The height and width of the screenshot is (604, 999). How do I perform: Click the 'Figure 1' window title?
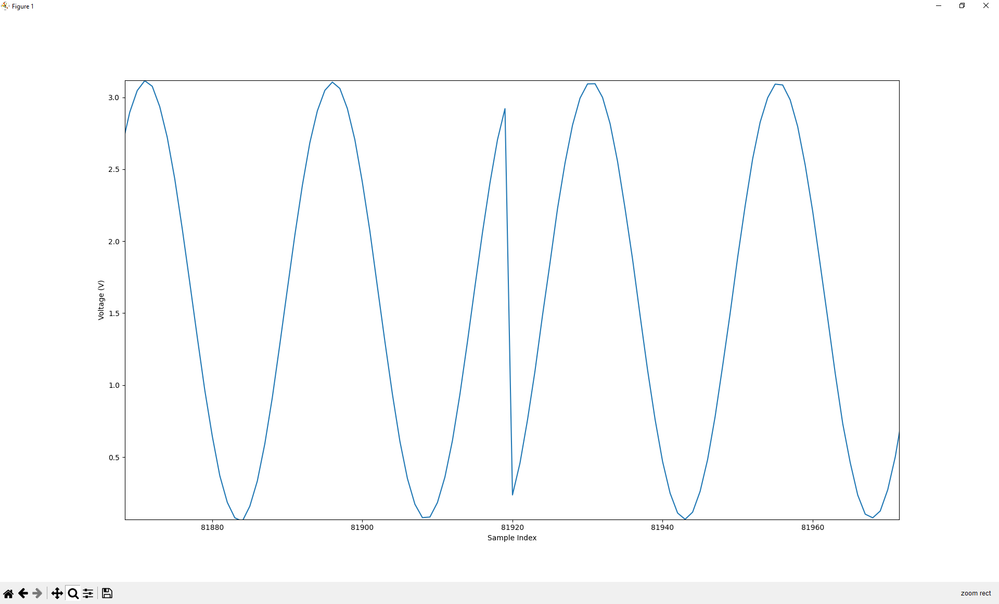coord(23,6)
